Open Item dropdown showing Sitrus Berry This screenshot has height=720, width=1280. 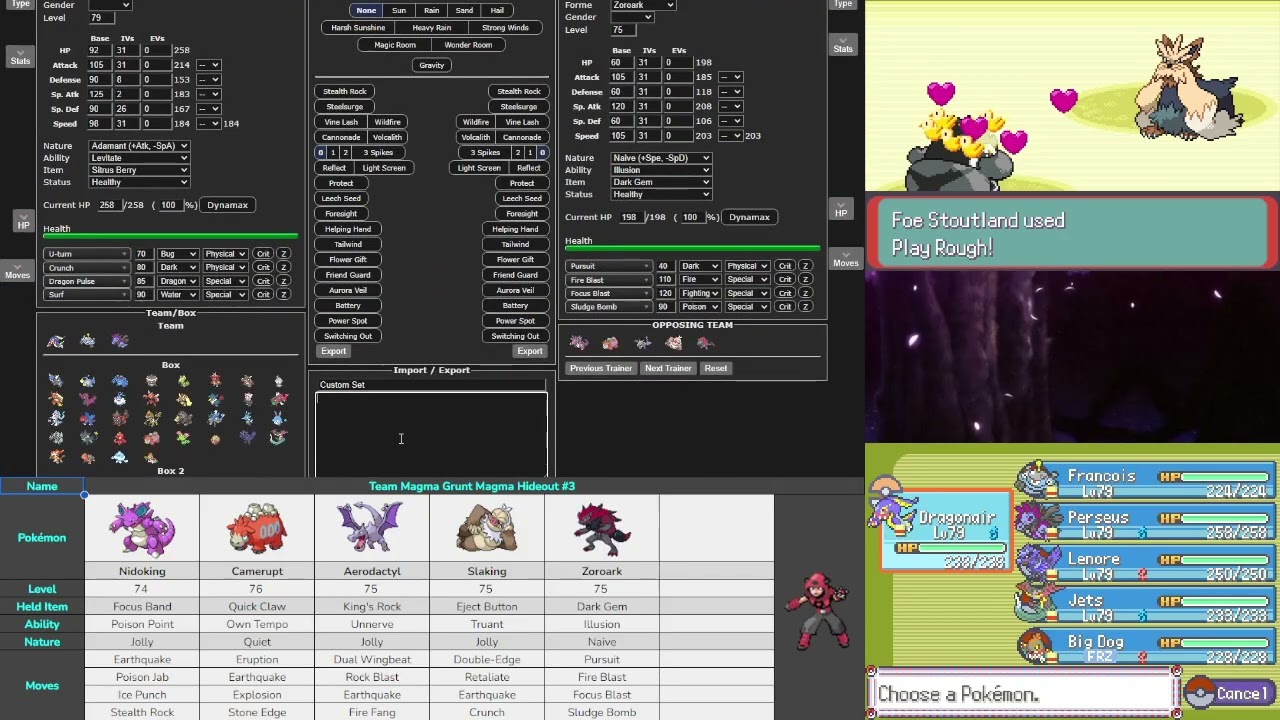[x=139, y=170]
